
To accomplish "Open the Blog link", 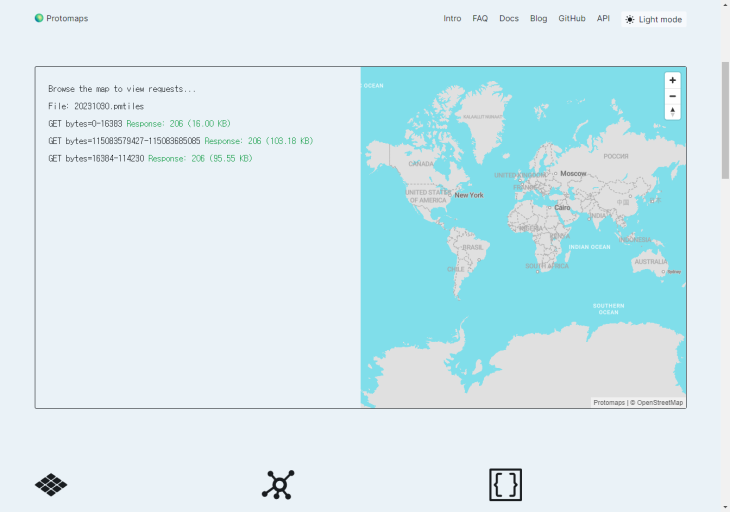I will (538, 18).
